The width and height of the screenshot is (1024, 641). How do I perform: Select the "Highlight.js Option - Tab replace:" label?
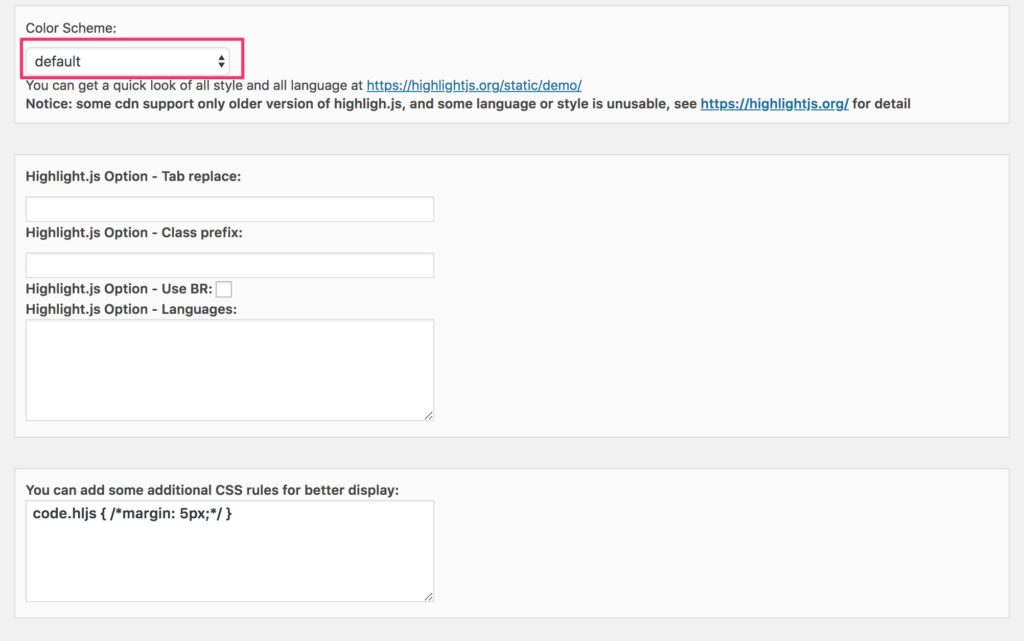click(133, 176)
